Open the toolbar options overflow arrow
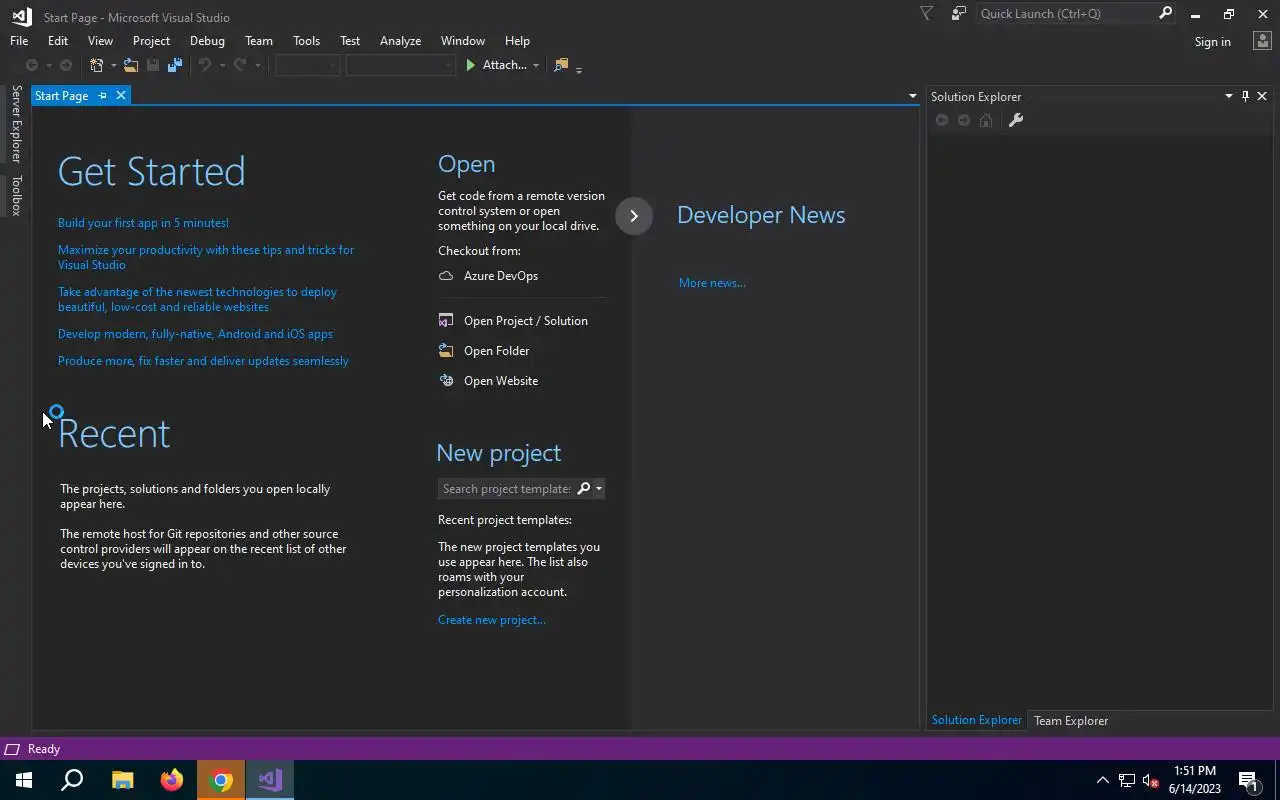This screenshot has height=800, width=1280. coord(579,69)
